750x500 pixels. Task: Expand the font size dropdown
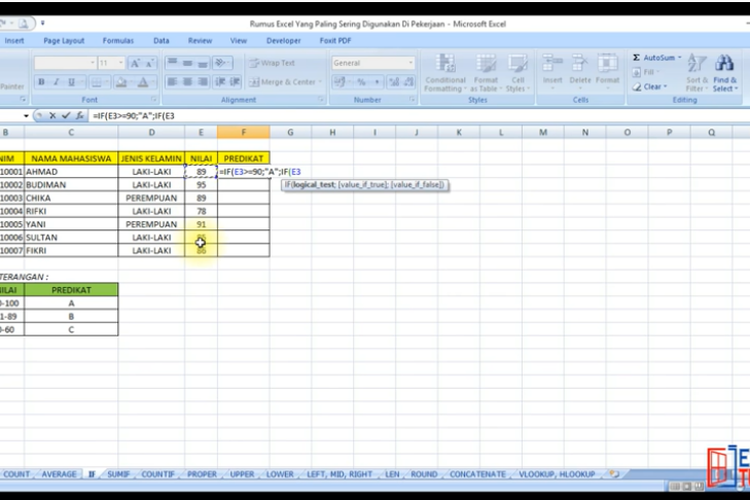tap(120, 63)
